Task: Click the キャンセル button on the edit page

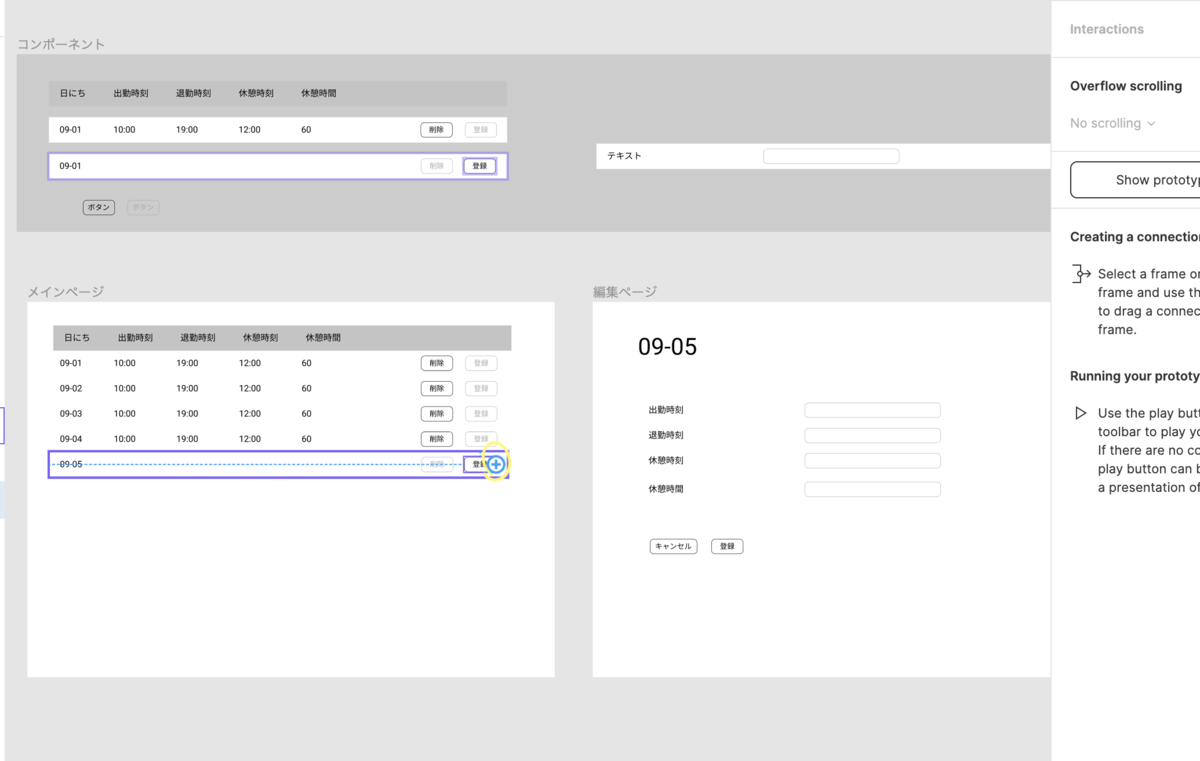Action: 673,547
